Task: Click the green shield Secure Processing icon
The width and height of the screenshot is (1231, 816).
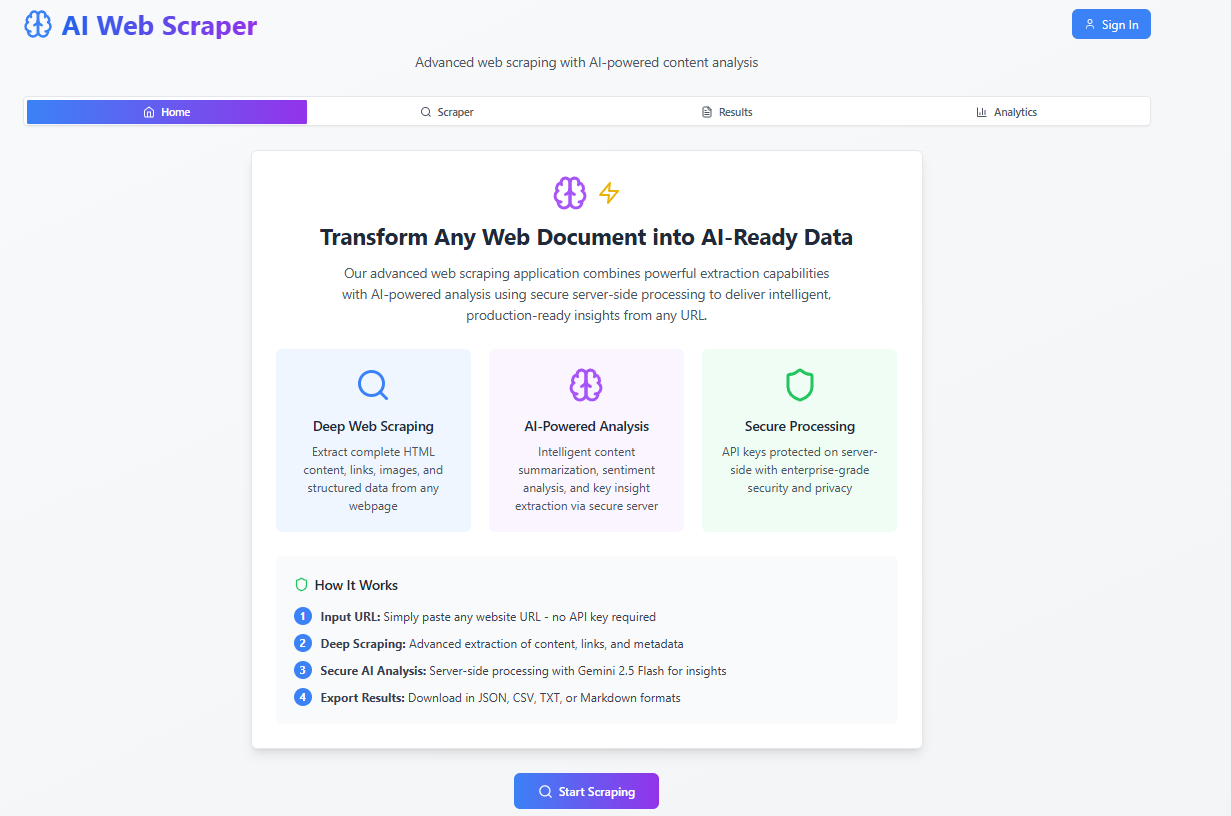Action: coord(799,385)
